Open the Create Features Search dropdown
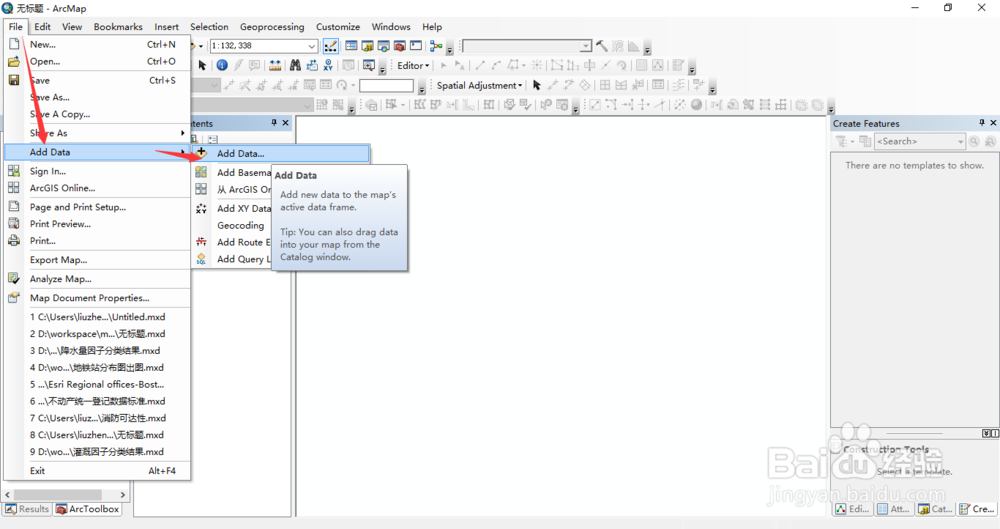Viewport: 1000px width, 529px height. click(960, 141)
